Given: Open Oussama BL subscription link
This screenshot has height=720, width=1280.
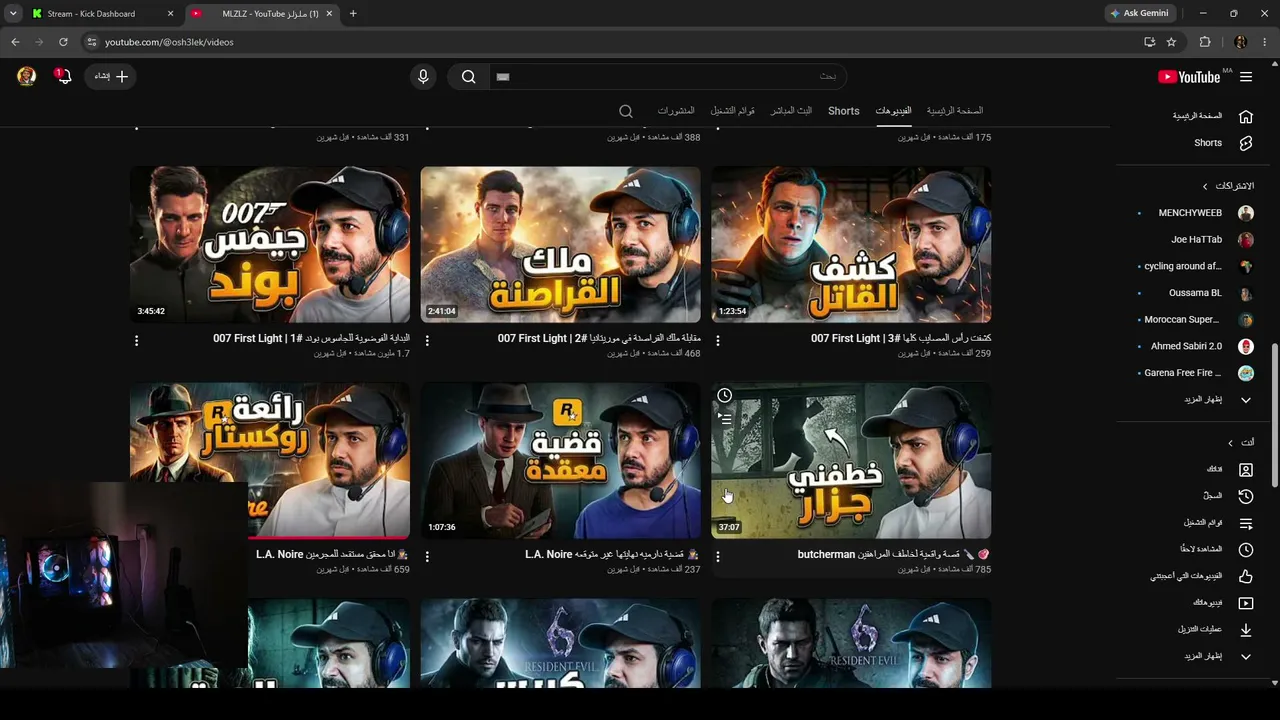Looking at the screenshot, I should point(1195,293).
